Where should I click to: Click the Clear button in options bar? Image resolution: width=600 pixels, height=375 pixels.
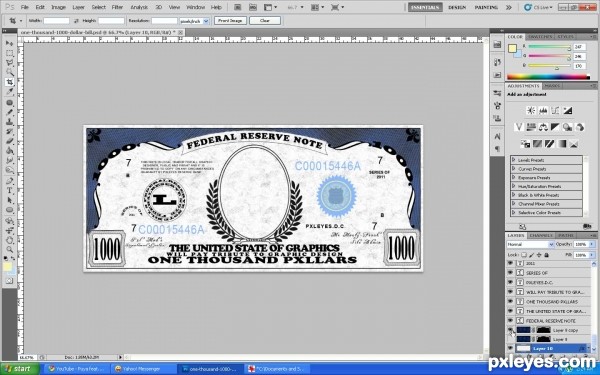tap(265, 21)
